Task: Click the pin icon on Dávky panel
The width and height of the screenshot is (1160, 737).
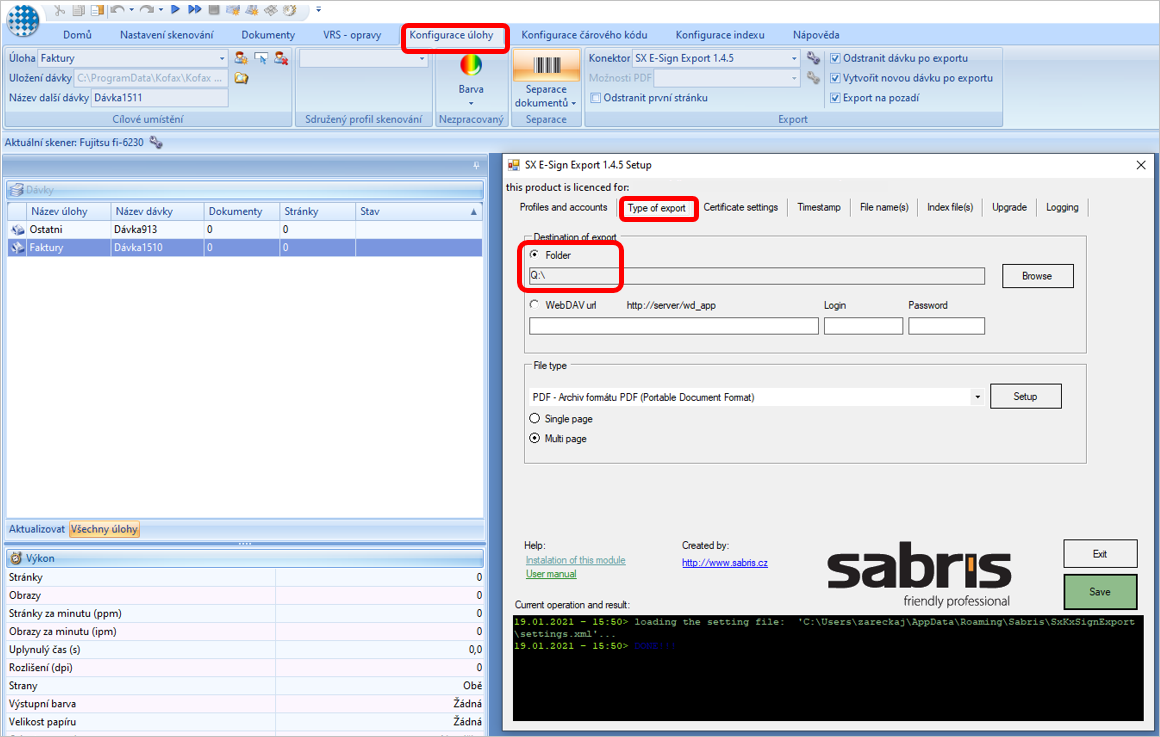Action: click(476, 165)
